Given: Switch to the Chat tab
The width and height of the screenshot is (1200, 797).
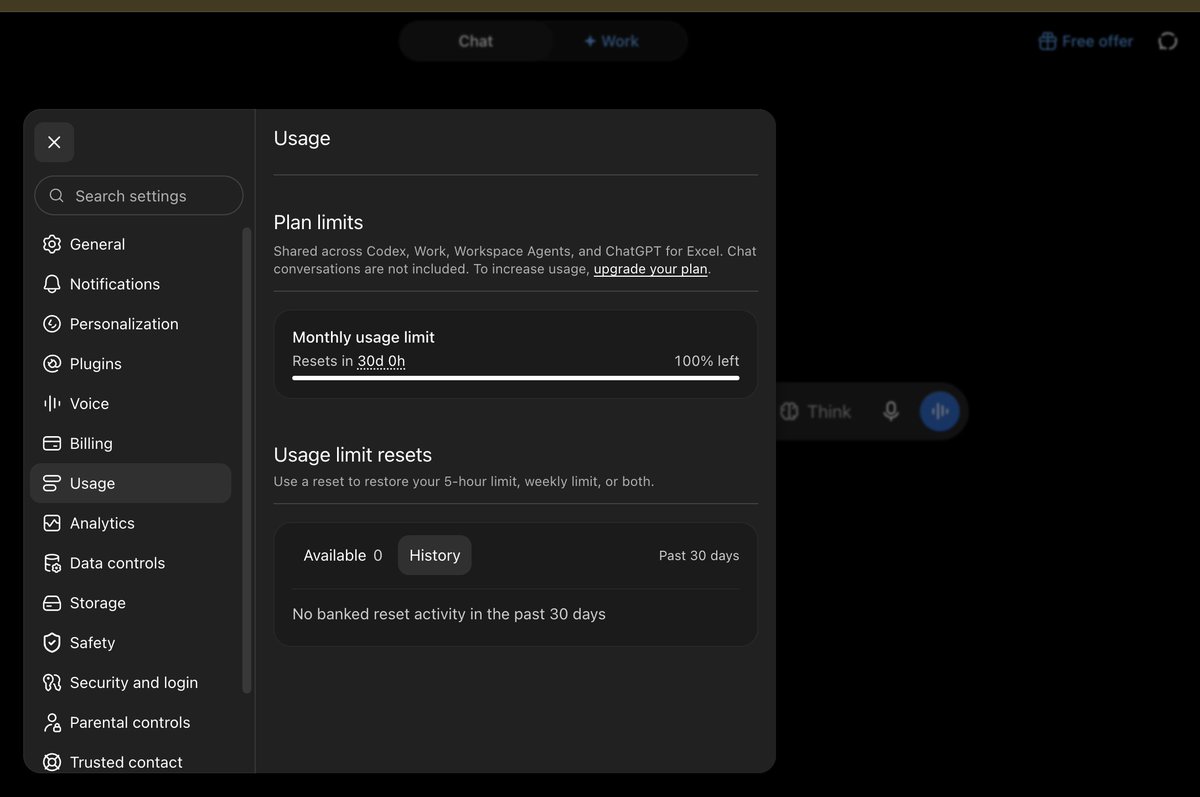Looking at the screenshot, I should 476,41.
